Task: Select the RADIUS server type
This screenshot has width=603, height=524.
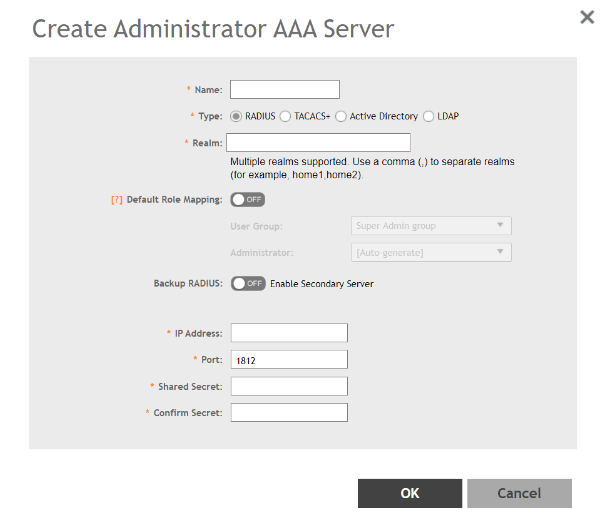Action: pyautogui.click(x=237, y=116)
